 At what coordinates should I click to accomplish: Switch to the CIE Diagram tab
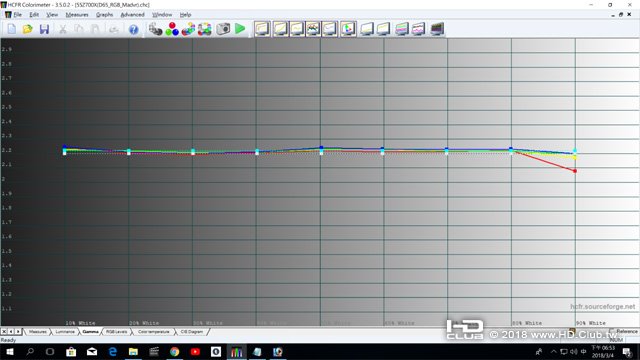click(191, 332)
